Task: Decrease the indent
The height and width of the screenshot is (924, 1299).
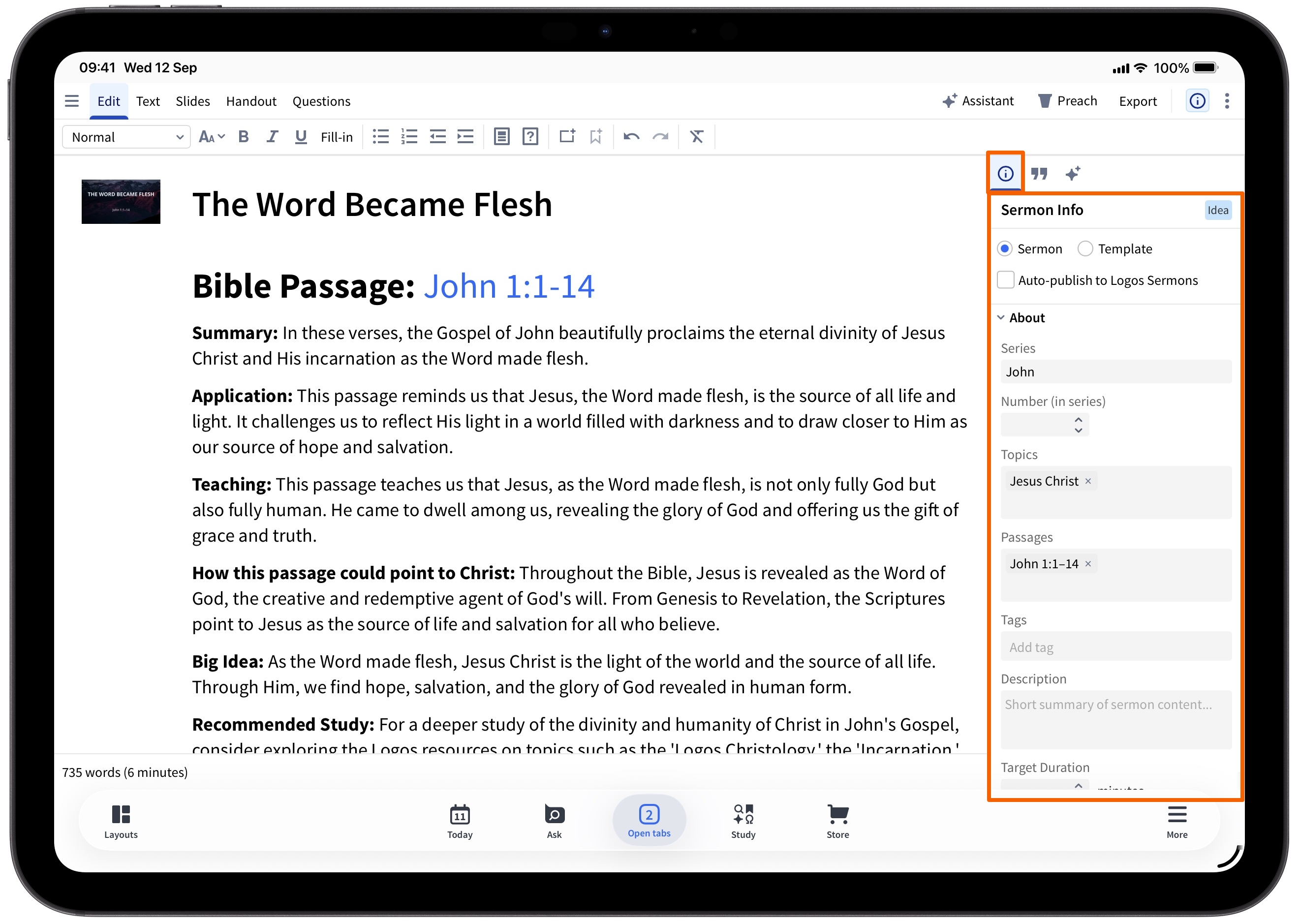Action: [x=437, y=137]
